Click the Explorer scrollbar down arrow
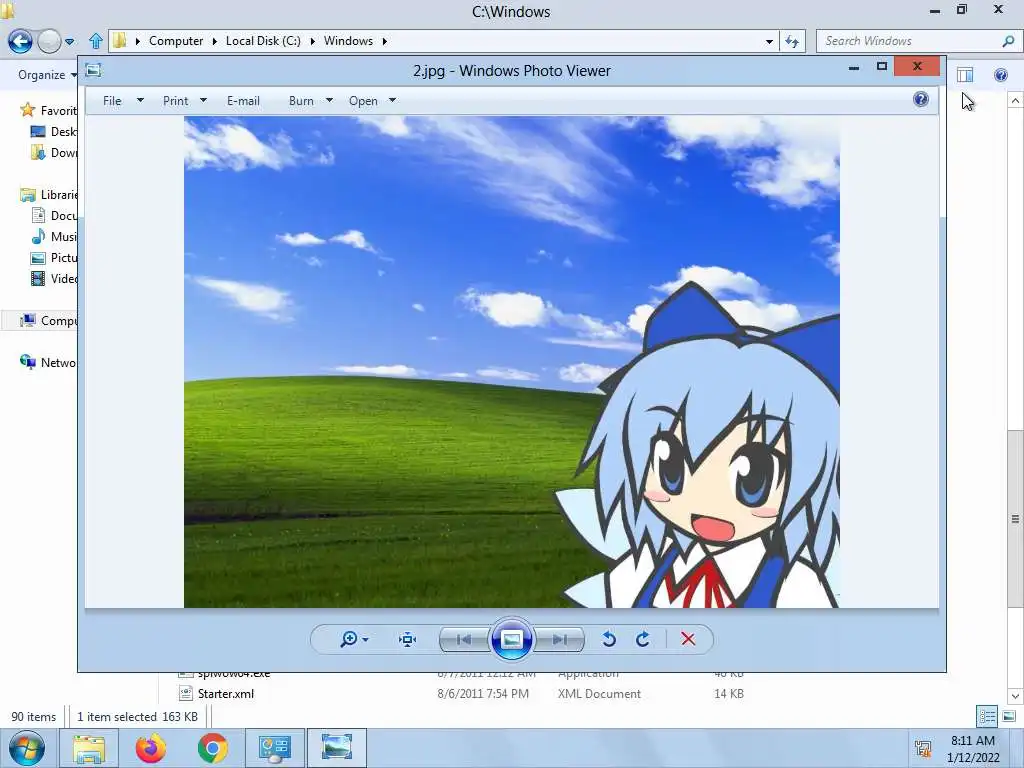This screenshot has width=1024, height=768. click(x=1015, y=696)
